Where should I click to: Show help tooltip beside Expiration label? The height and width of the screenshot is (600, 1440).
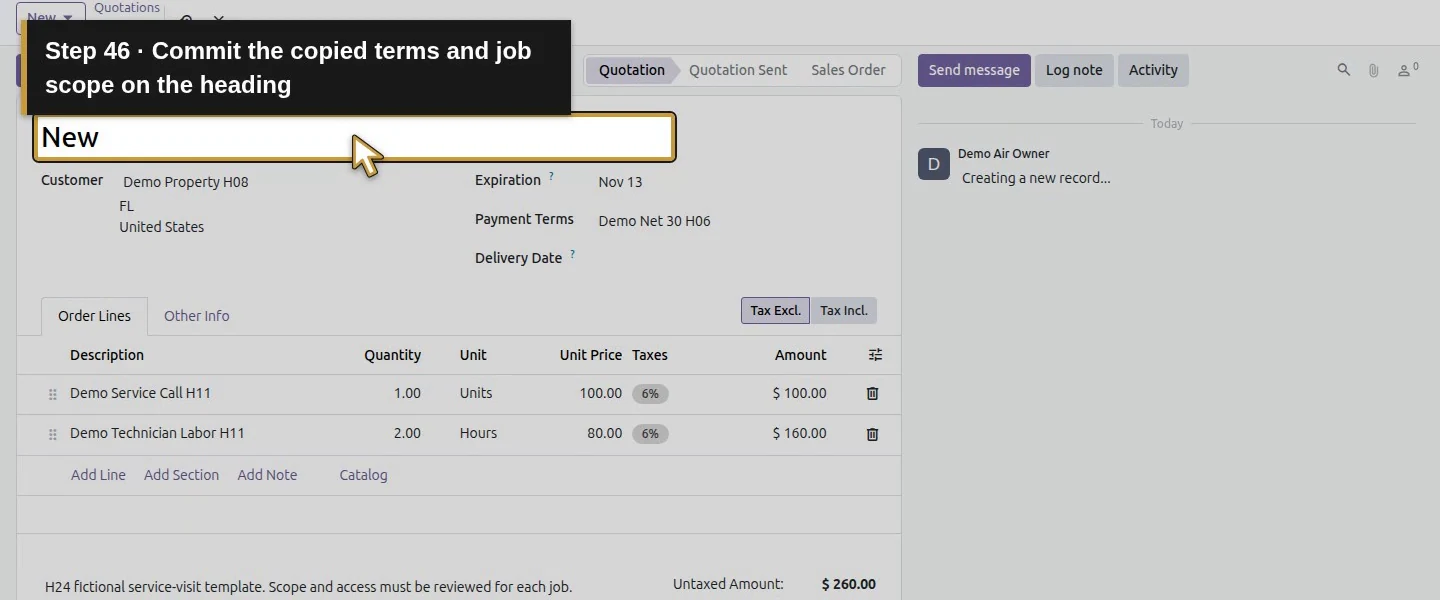click(x=551, y=177)
